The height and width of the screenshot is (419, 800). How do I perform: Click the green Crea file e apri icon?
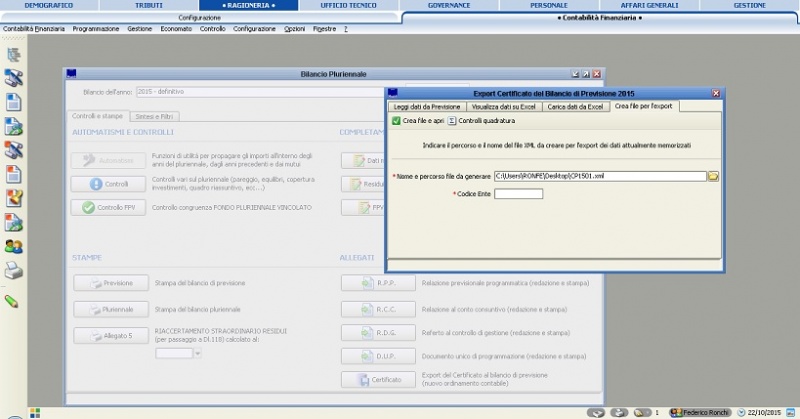point(397,121)
